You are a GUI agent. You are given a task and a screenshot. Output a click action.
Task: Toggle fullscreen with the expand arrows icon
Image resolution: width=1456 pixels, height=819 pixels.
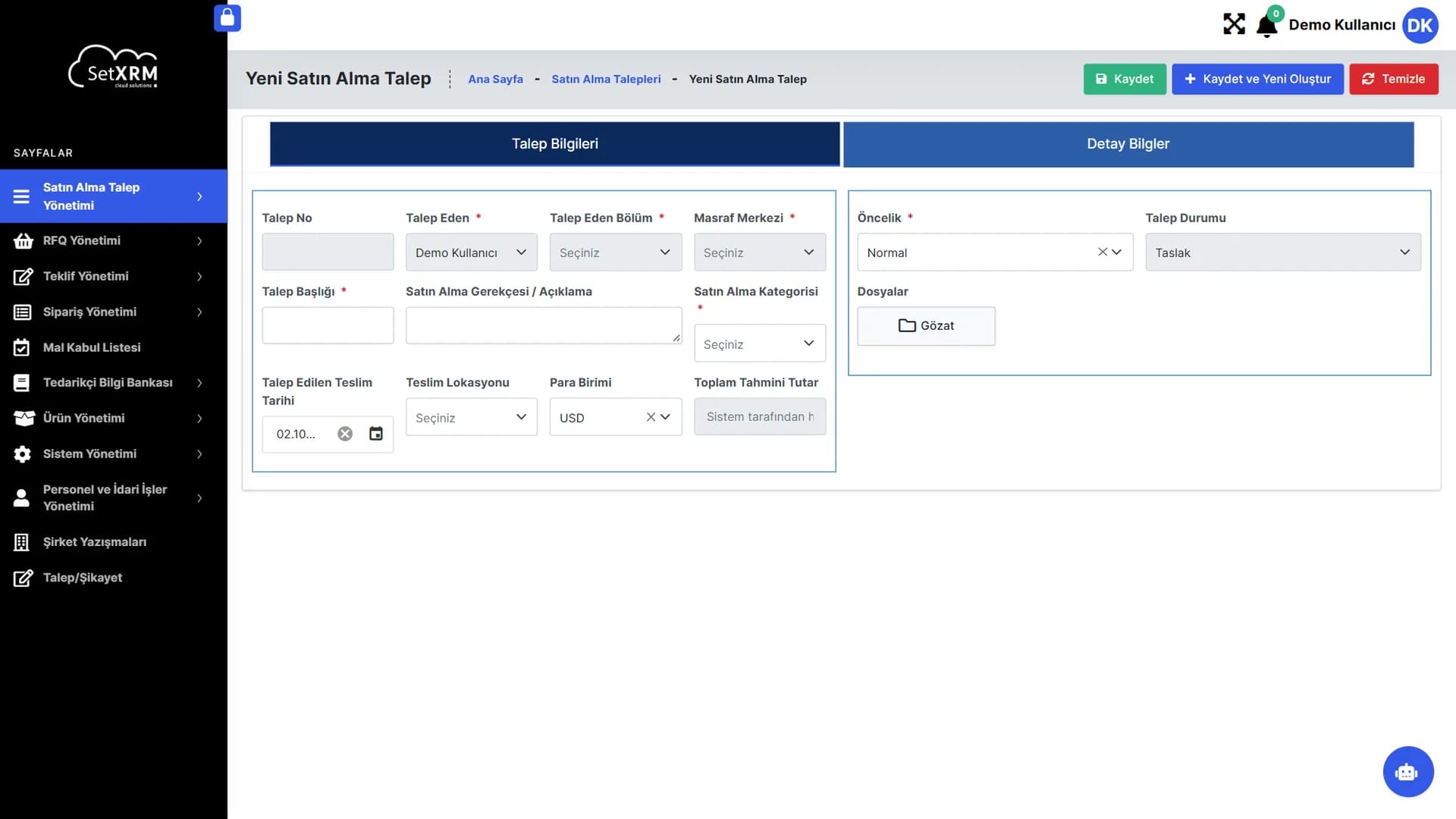coord(1234,24)
